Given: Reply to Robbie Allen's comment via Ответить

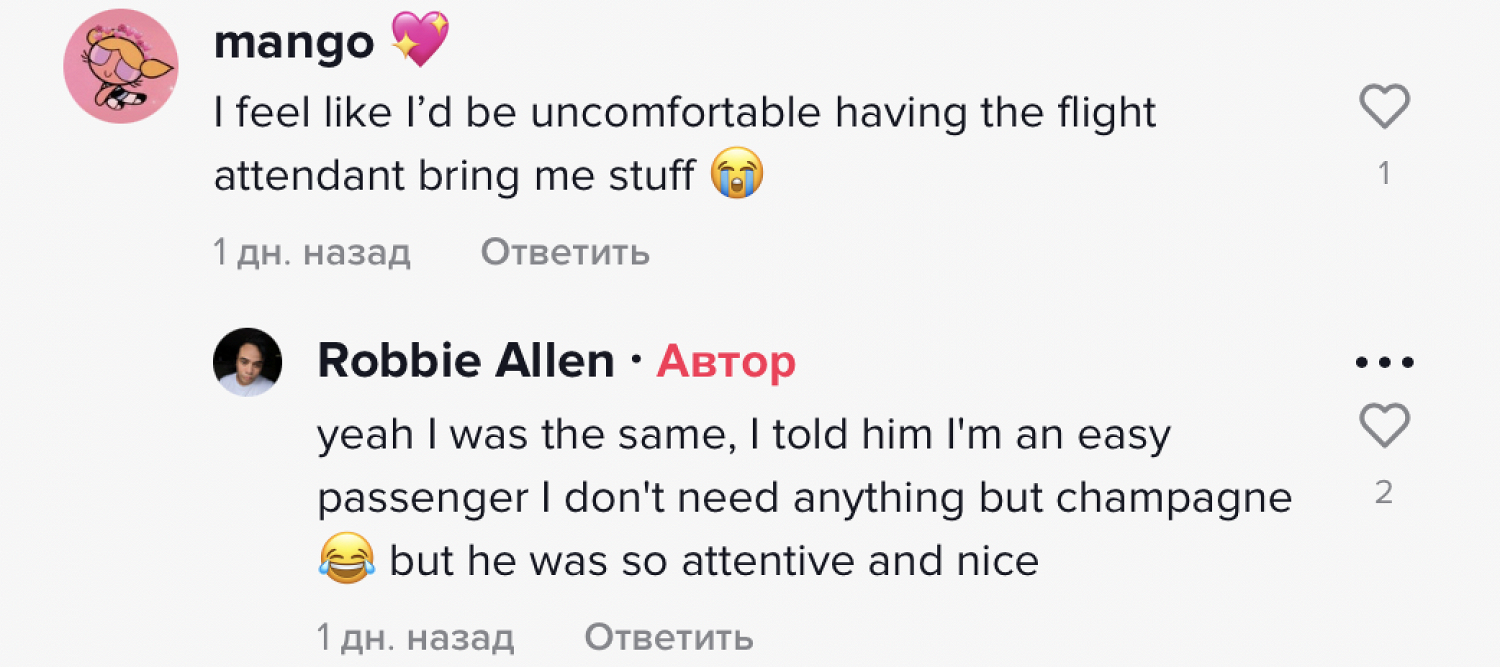Looking at the screenshot, I should (x=668, y=636).
